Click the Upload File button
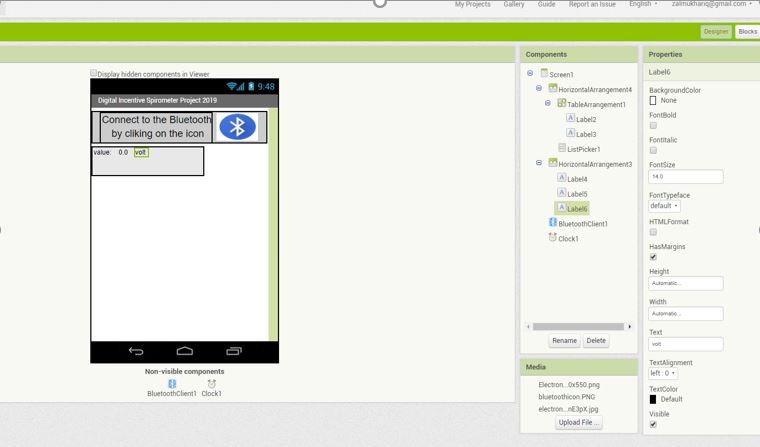Viewport: 760px width, 447px height. pyautogui.click(x=578, y=422)
